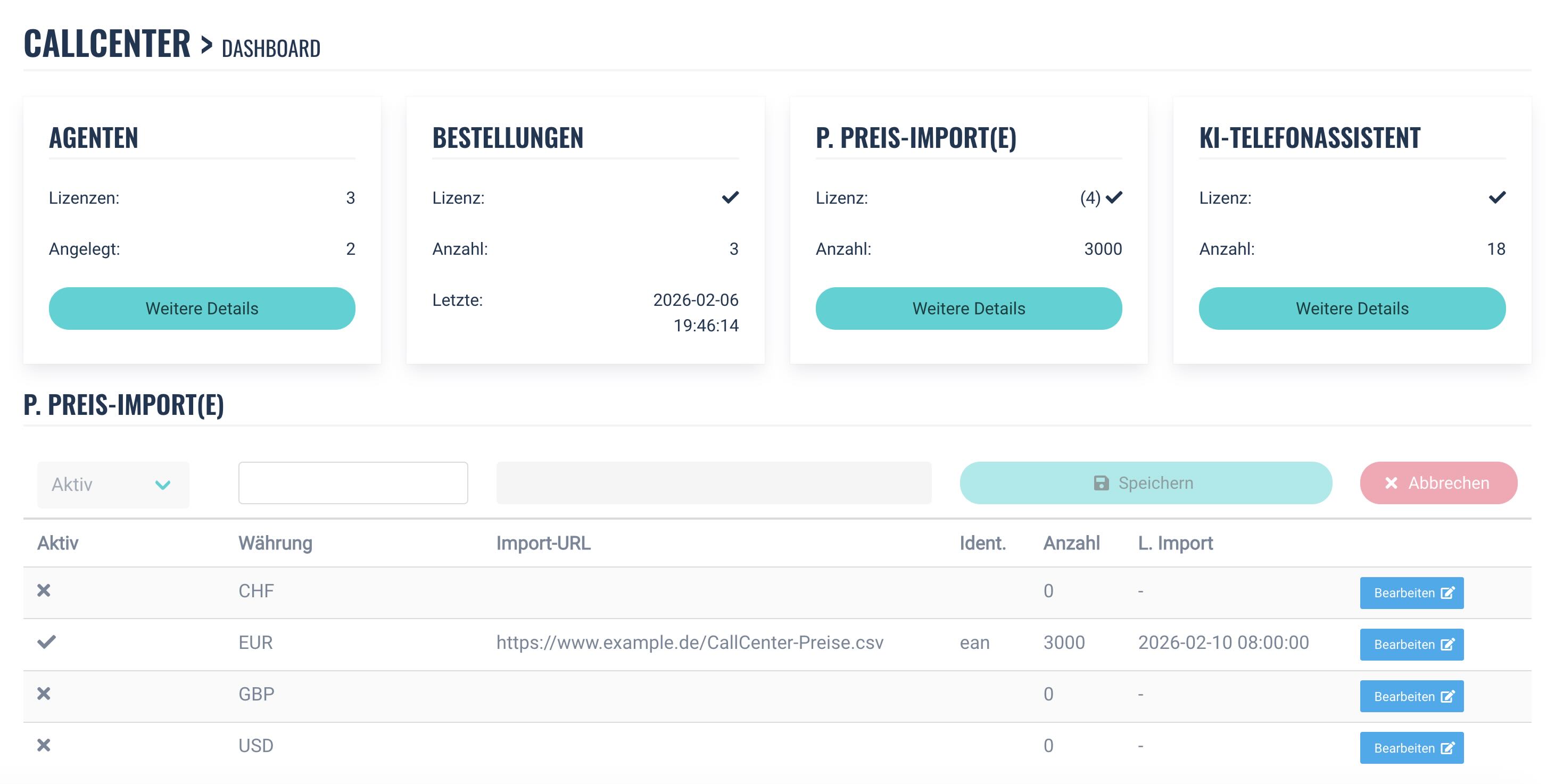The height and width of the screenshot is (784, 1555).
Task: Click the edit icon in the EUR row
Action: point(1447,645)
